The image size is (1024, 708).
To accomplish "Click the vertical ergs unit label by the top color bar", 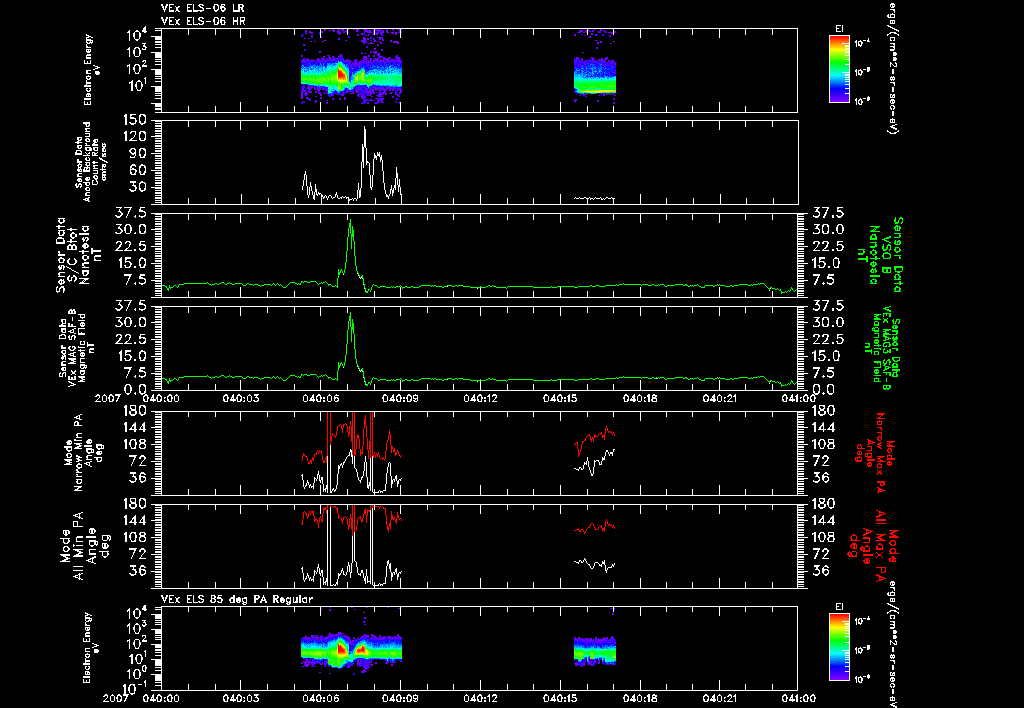I will pos(891,68).
